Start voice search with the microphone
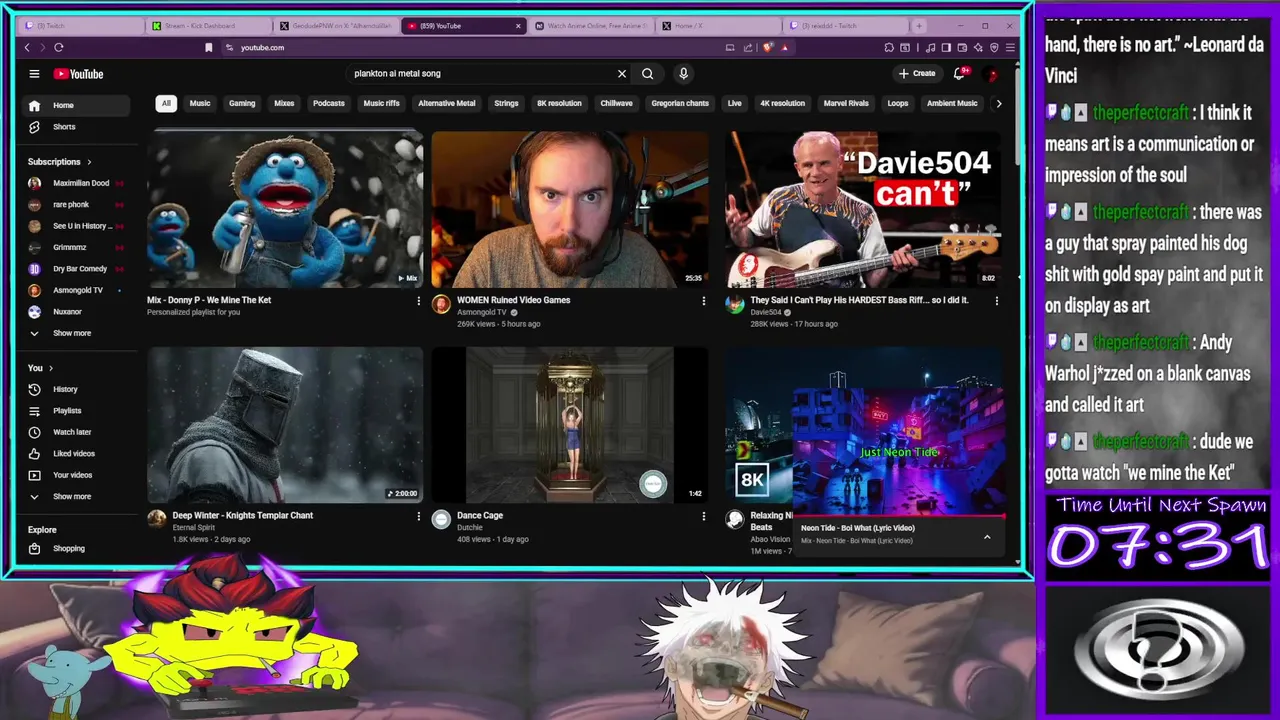Viewport: 1280px width, 720px height. coord(684,73)
